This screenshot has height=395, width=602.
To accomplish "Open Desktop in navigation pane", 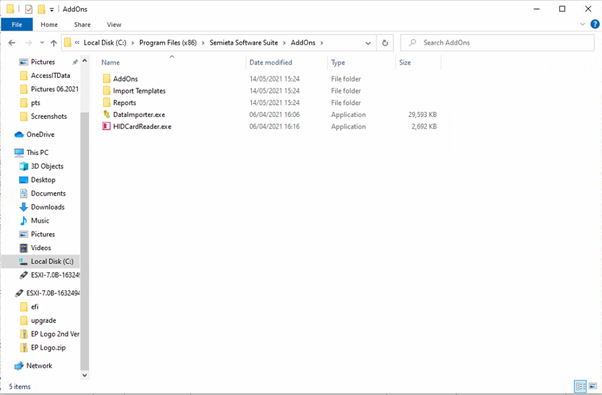I will [x=43, y=180].
